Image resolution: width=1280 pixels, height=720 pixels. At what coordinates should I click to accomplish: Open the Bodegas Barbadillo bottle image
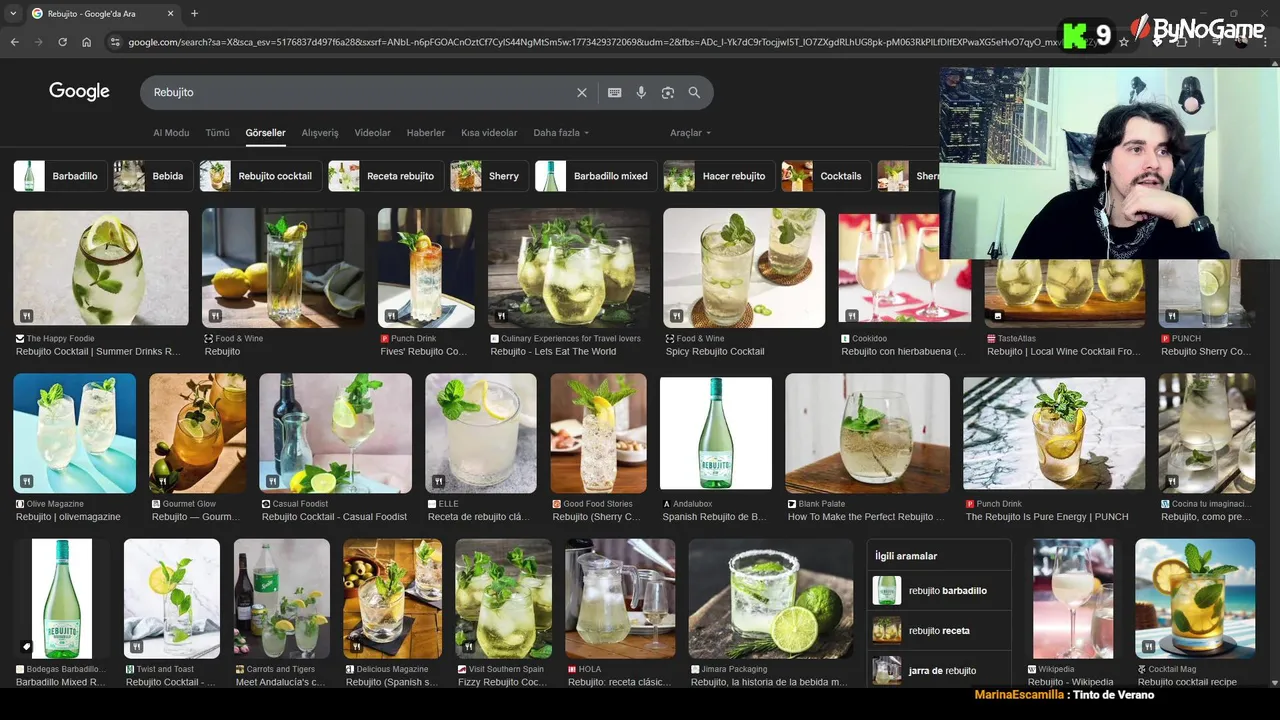click(x=61, y=599)
